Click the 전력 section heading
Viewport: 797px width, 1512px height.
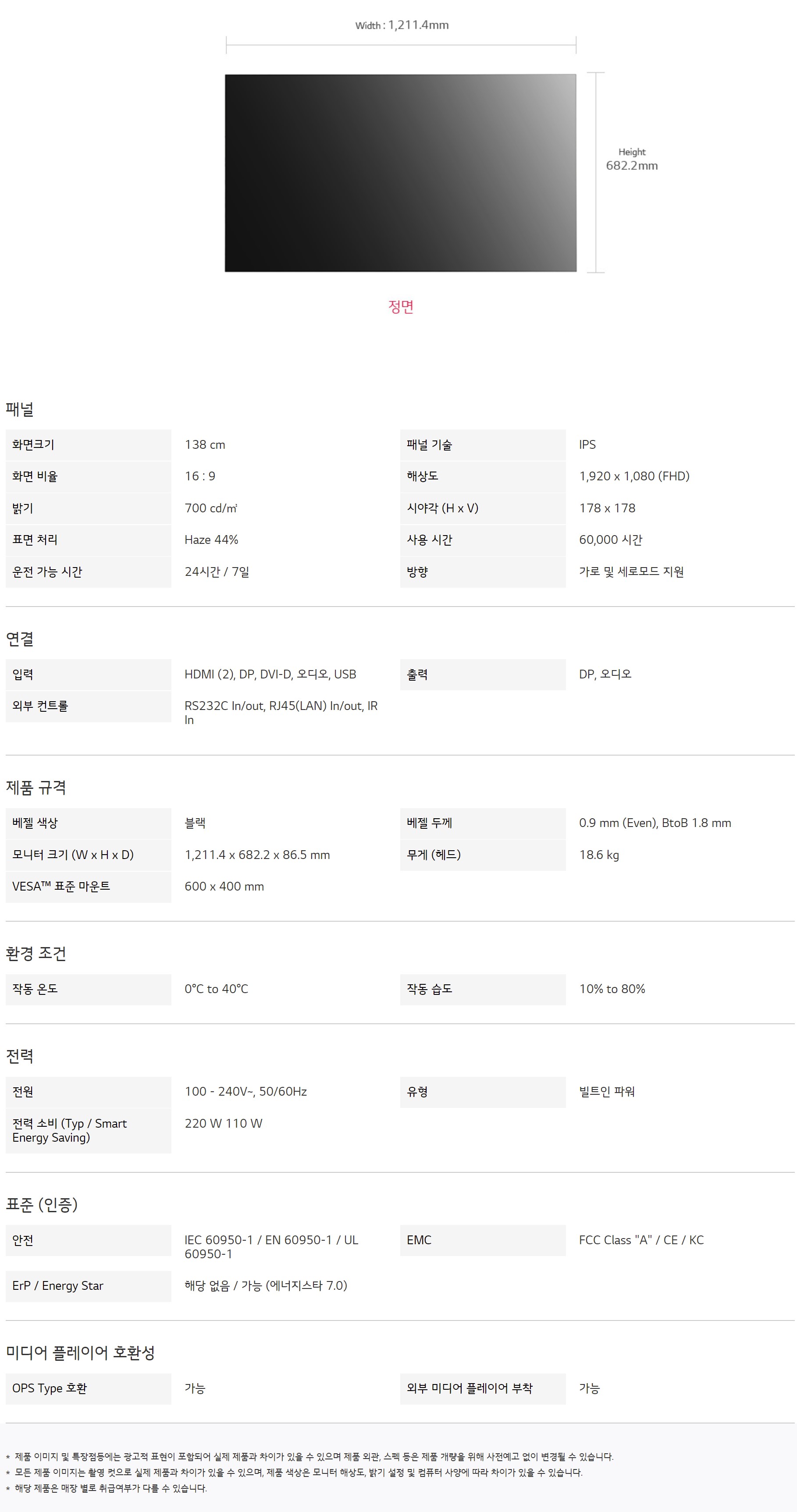pos(20,1057)
